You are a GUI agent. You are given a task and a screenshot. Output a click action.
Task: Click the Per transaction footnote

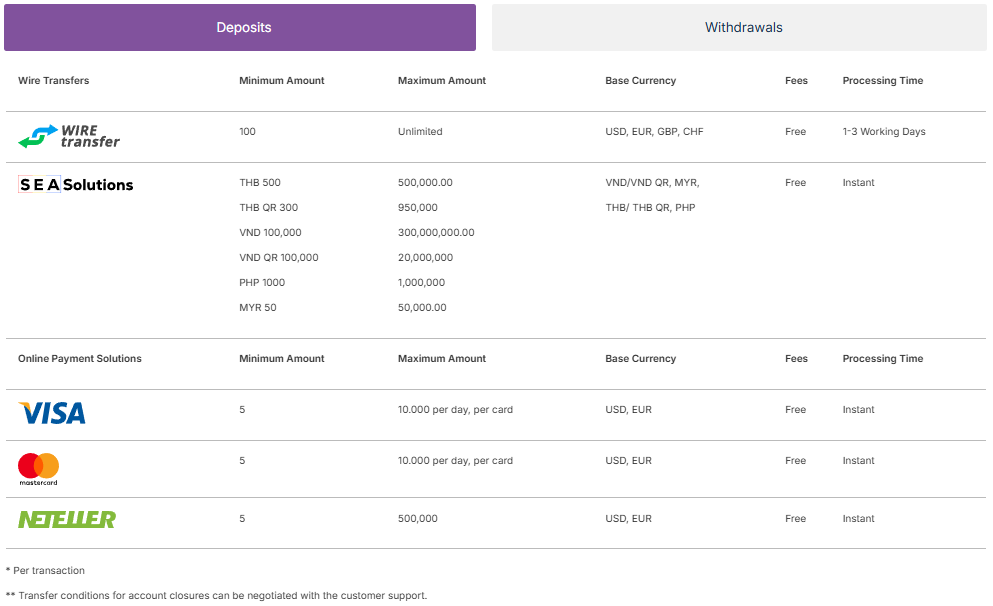coord(45,571)
